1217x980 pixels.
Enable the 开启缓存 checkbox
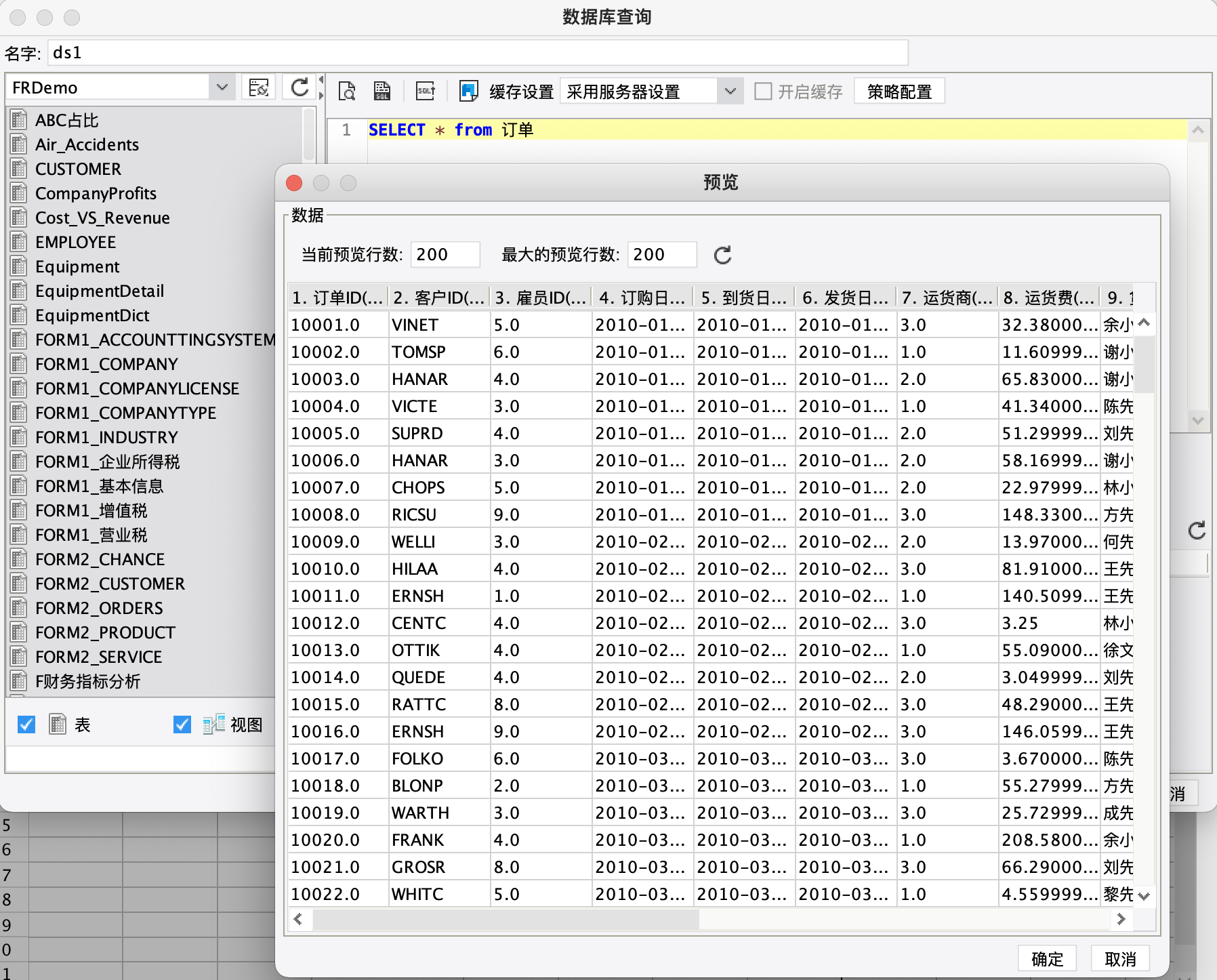click(763, 91)
